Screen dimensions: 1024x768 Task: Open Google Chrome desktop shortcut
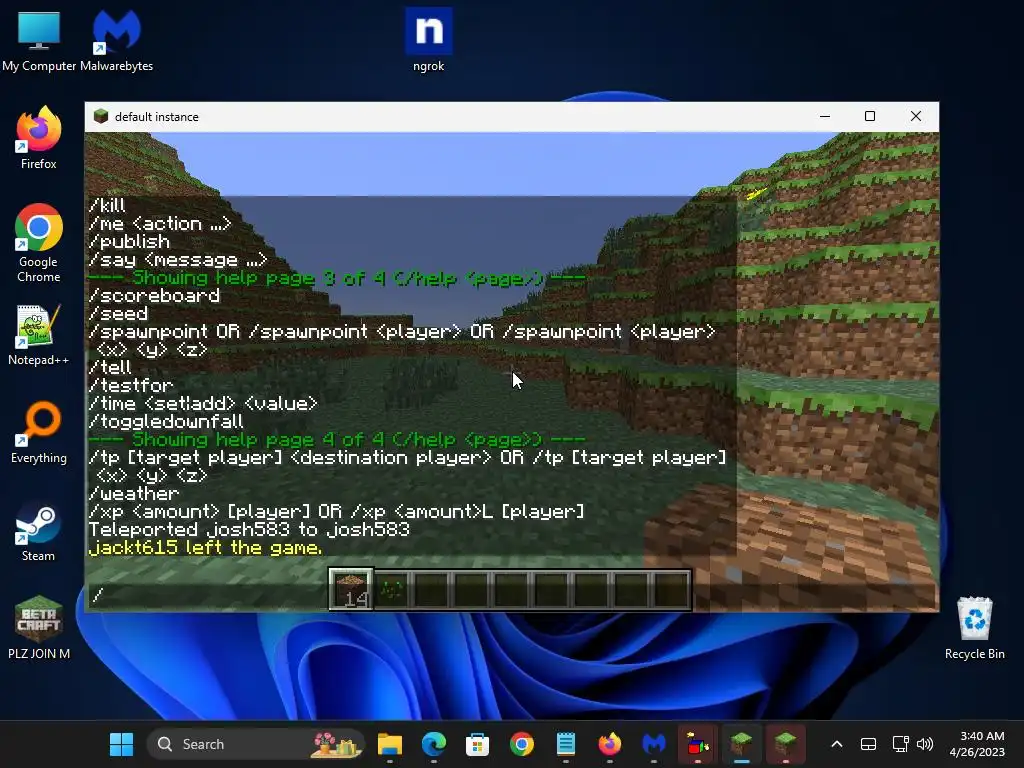tap(39, 243)
